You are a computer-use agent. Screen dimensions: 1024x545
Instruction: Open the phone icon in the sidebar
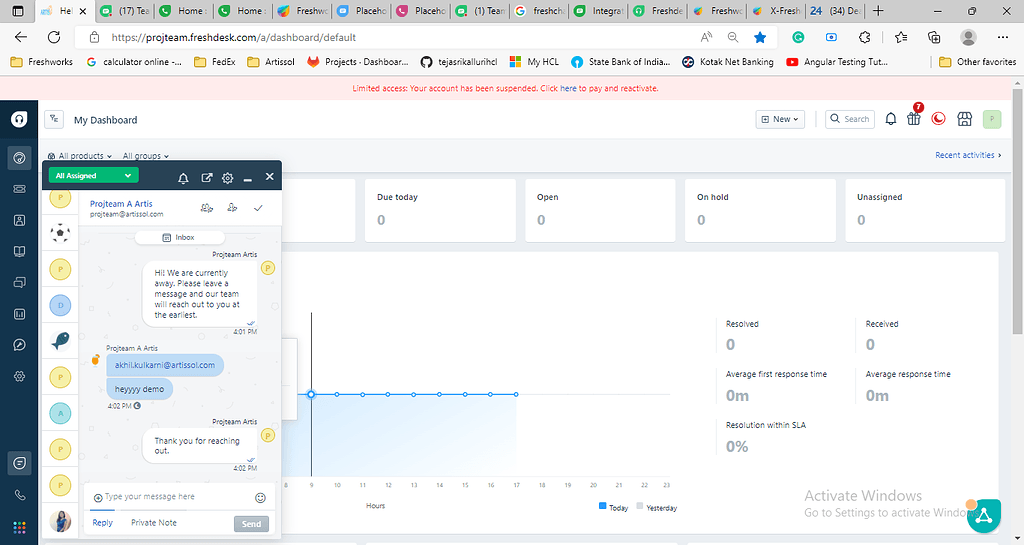[19, 495]
